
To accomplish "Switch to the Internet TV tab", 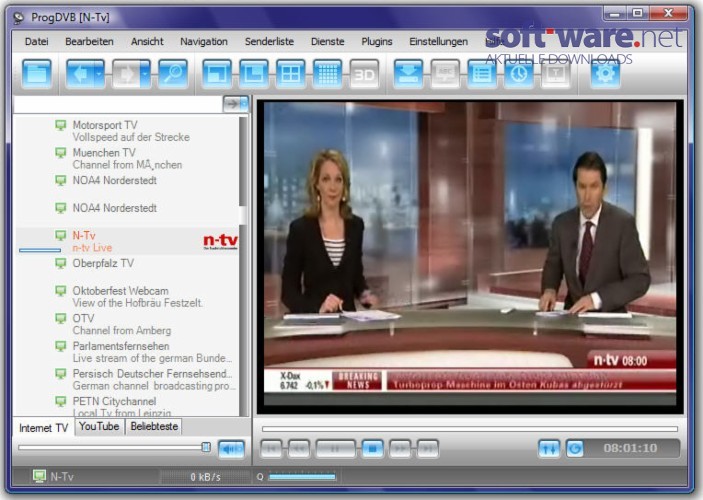I will [x=43, y=428].
